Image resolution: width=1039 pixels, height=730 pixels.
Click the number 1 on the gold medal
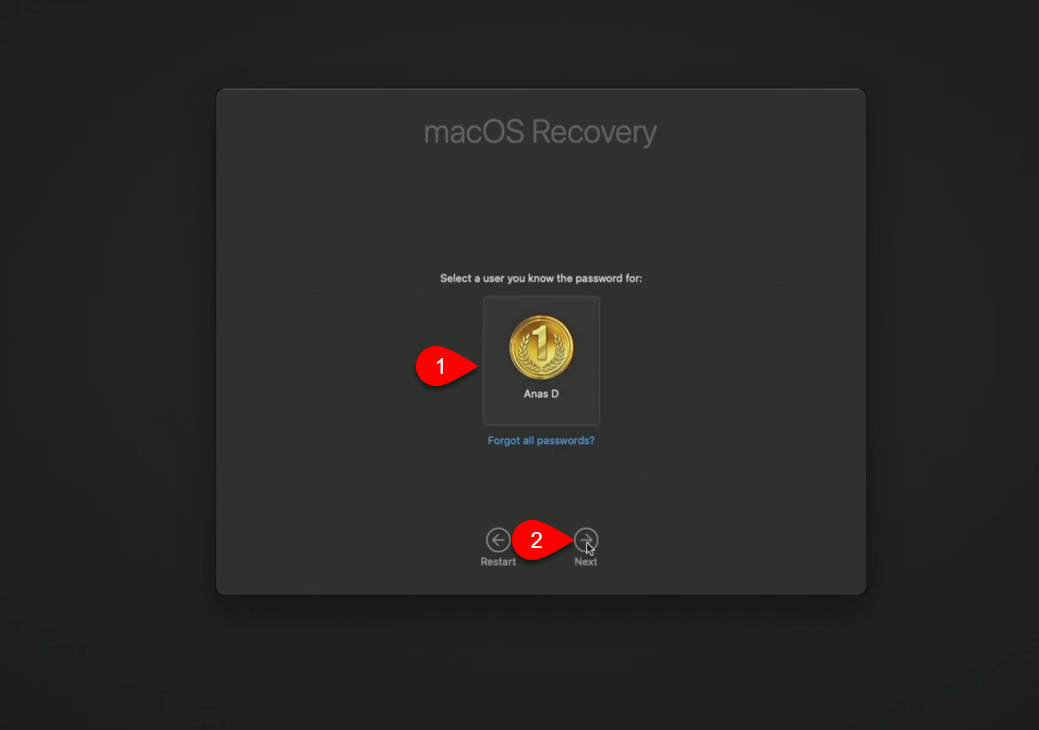[541, 342]
